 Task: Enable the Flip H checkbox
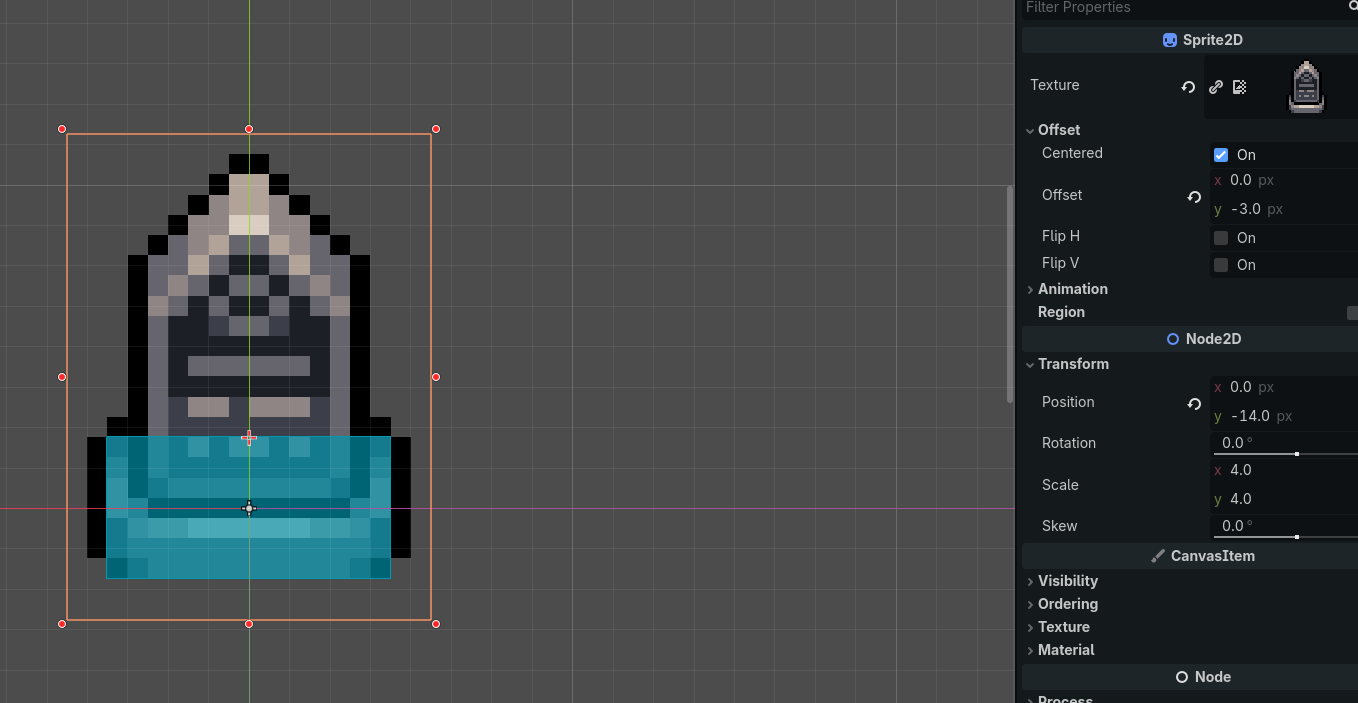pyautogui.click(x=1221, y=238)
